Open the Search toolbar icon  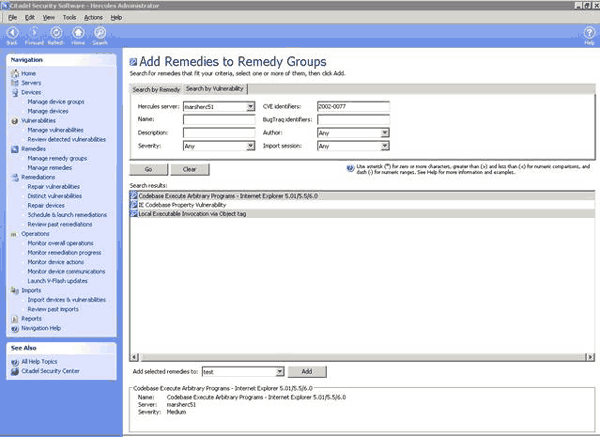[100, 32]
